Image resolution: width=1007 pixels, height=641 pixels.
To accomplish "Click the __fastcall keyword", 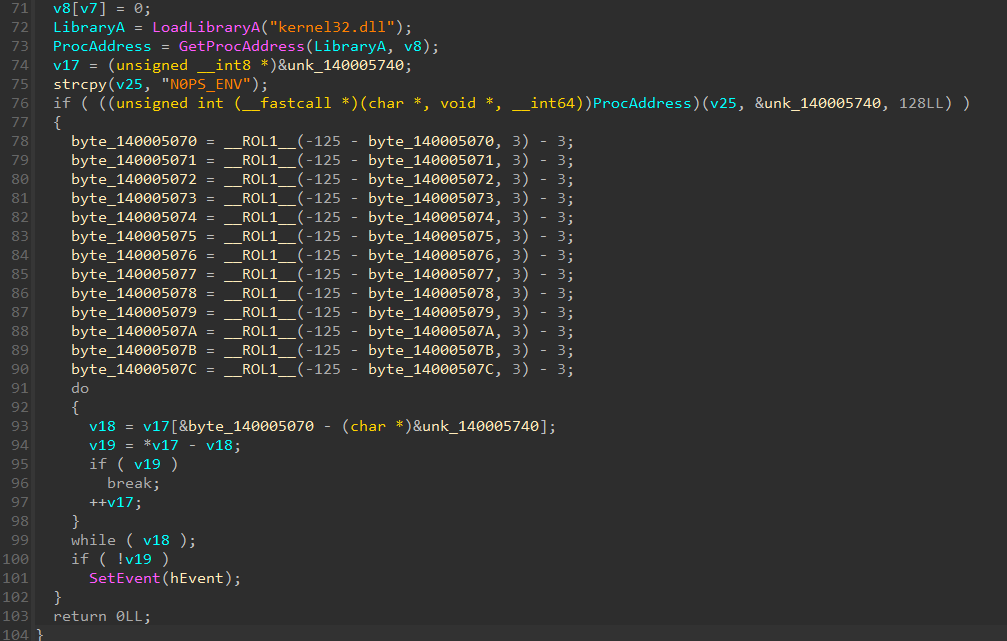I will click(x=286, y=103).
